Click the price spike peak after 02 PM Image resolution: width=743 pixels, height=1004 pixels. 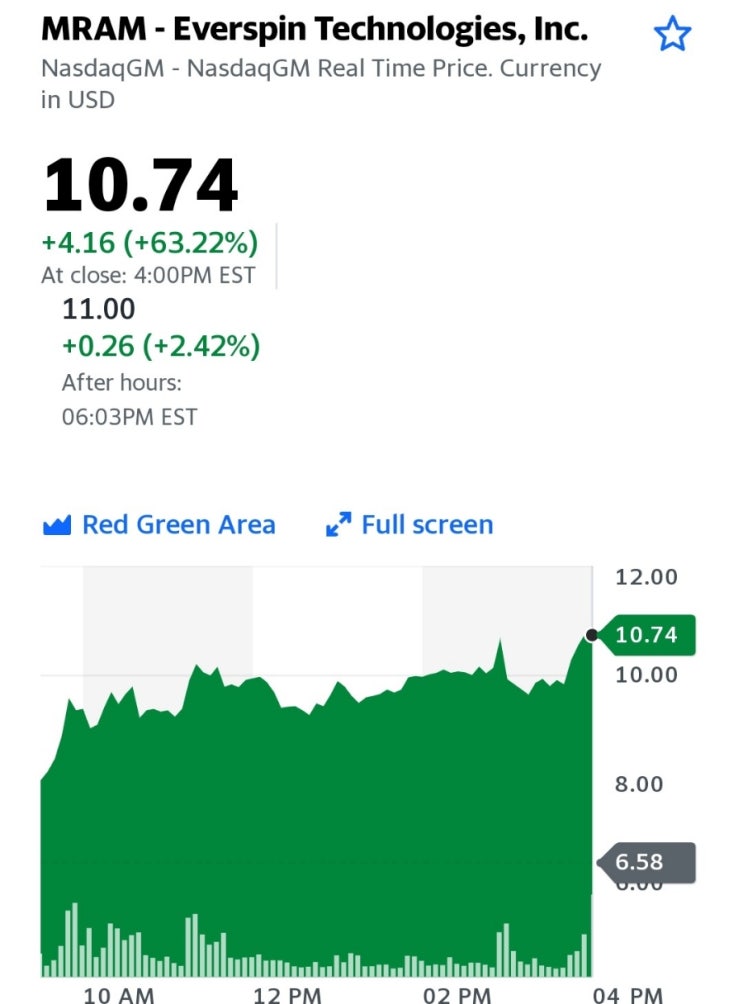coord(500,641)
